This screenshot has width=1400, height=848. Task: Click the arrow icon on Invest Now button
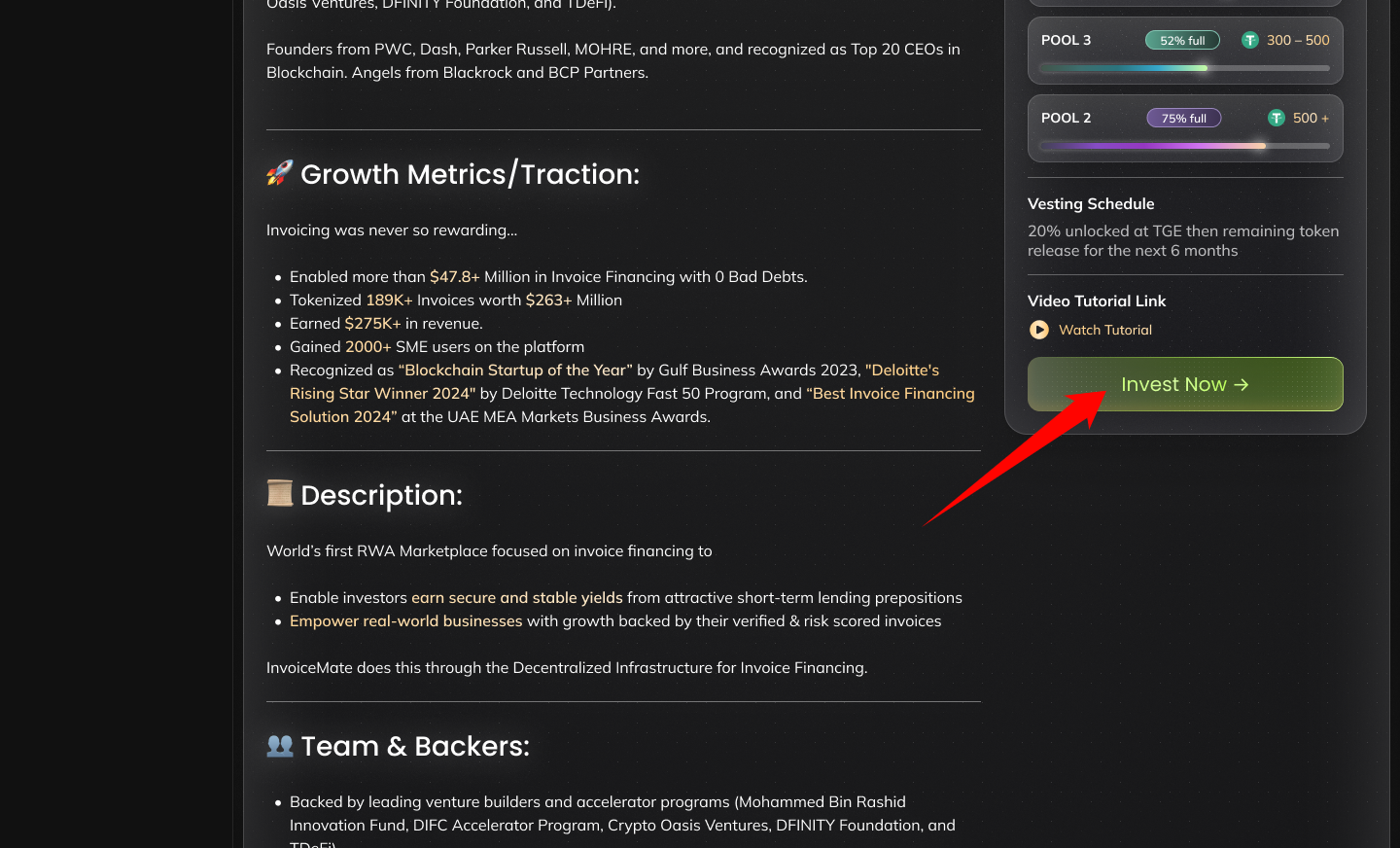pos(1242,384)
